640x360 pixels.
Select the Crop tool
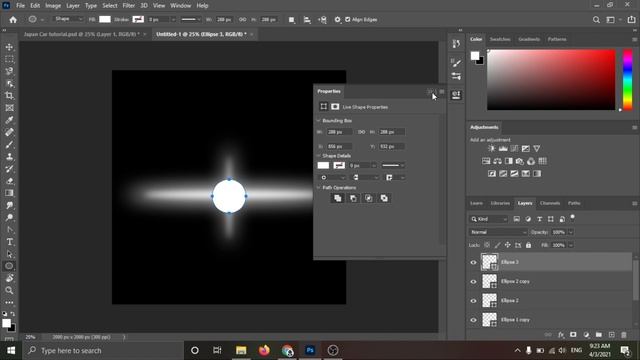pos(9,96)
